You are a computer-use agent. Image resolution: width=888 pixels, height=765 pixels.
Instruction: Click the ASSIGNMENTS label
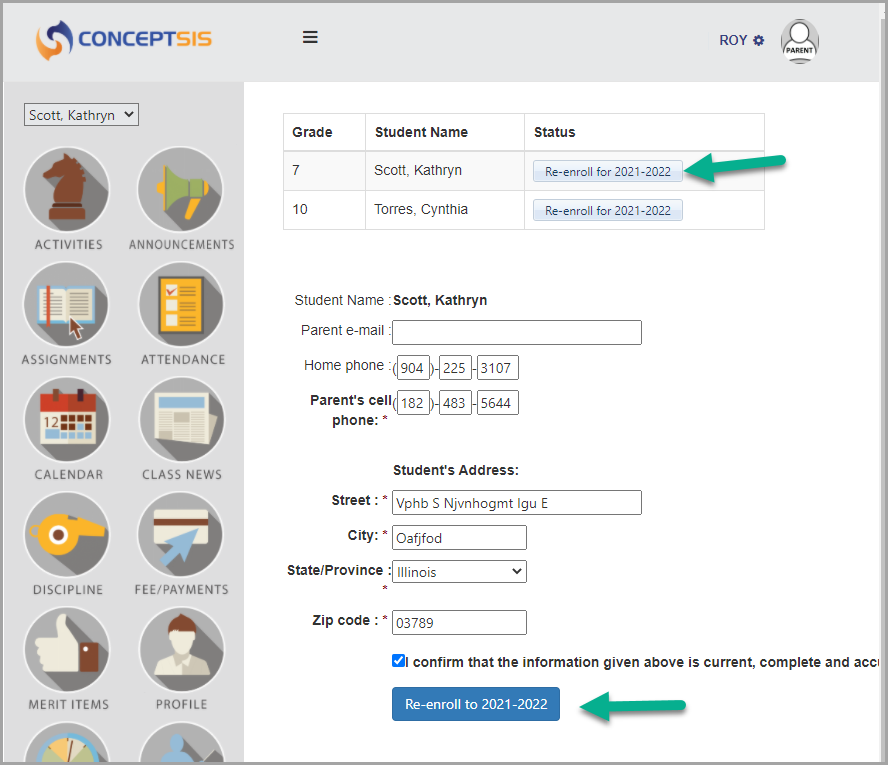[67, 360]
